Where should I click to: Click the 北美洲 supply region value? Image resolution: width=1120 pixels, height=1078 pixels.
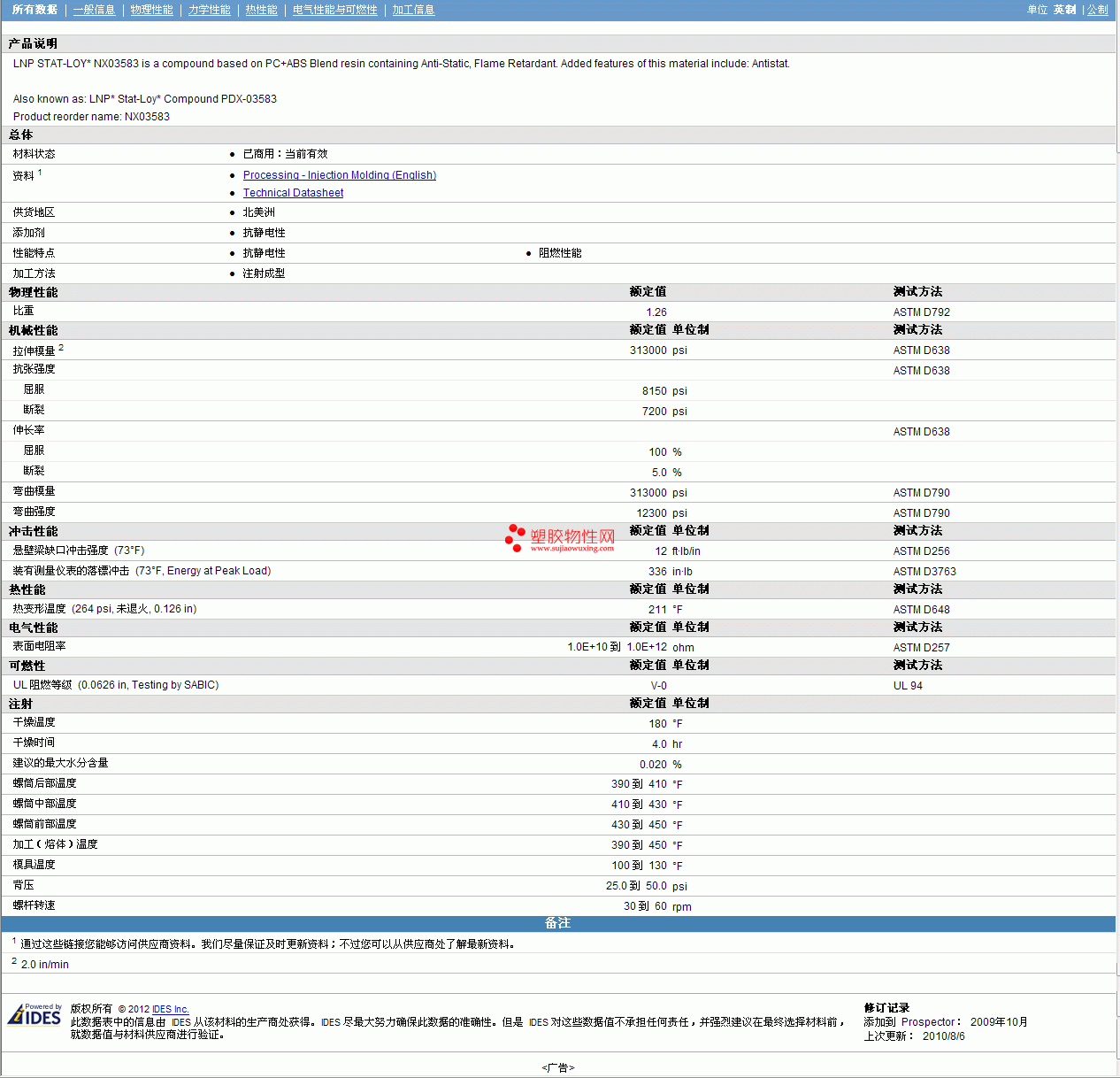point(259,212)
